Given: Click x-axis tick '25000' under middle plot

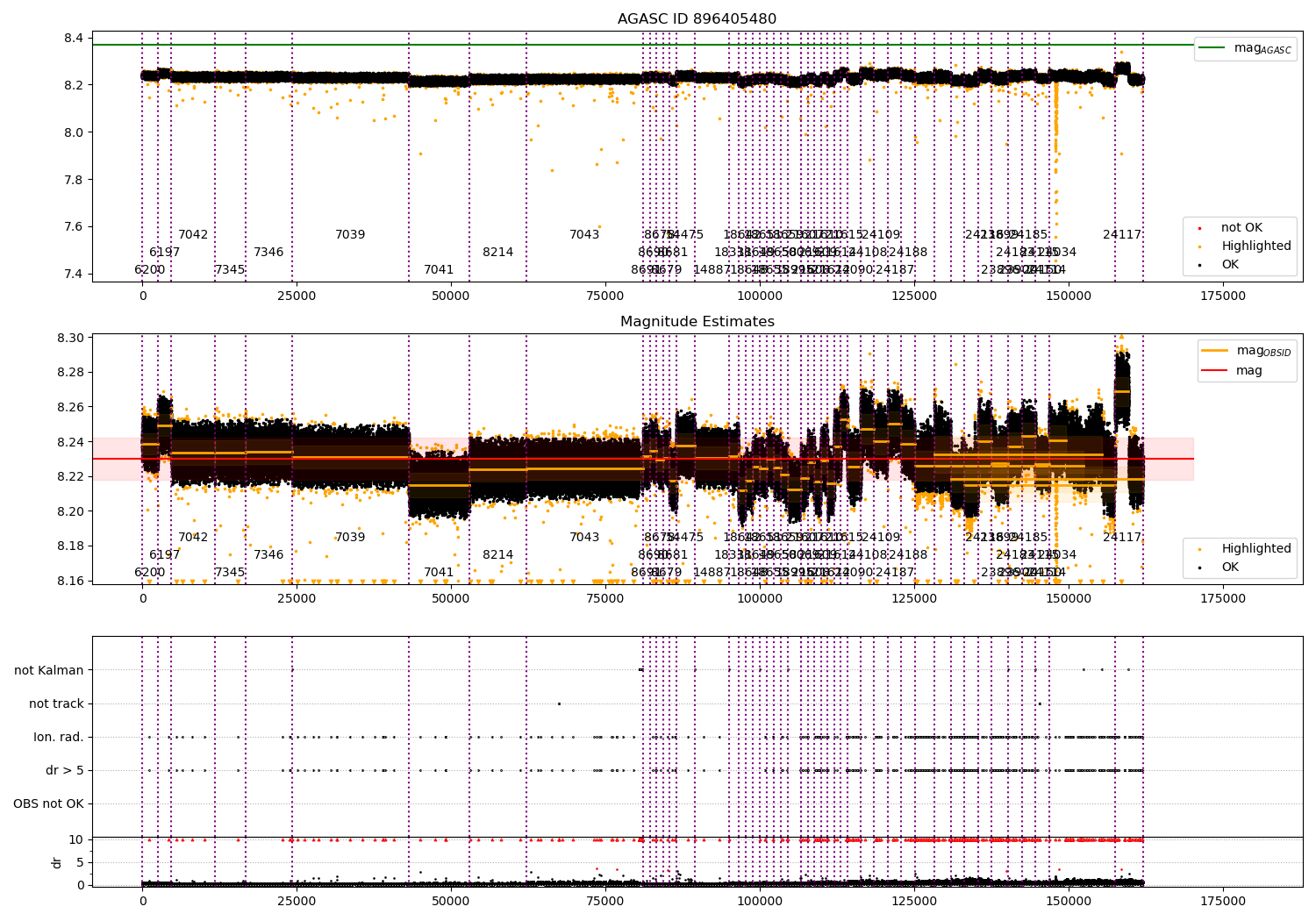Looking at the screenshot, I should pyautogui.click(x=297, y=599).
